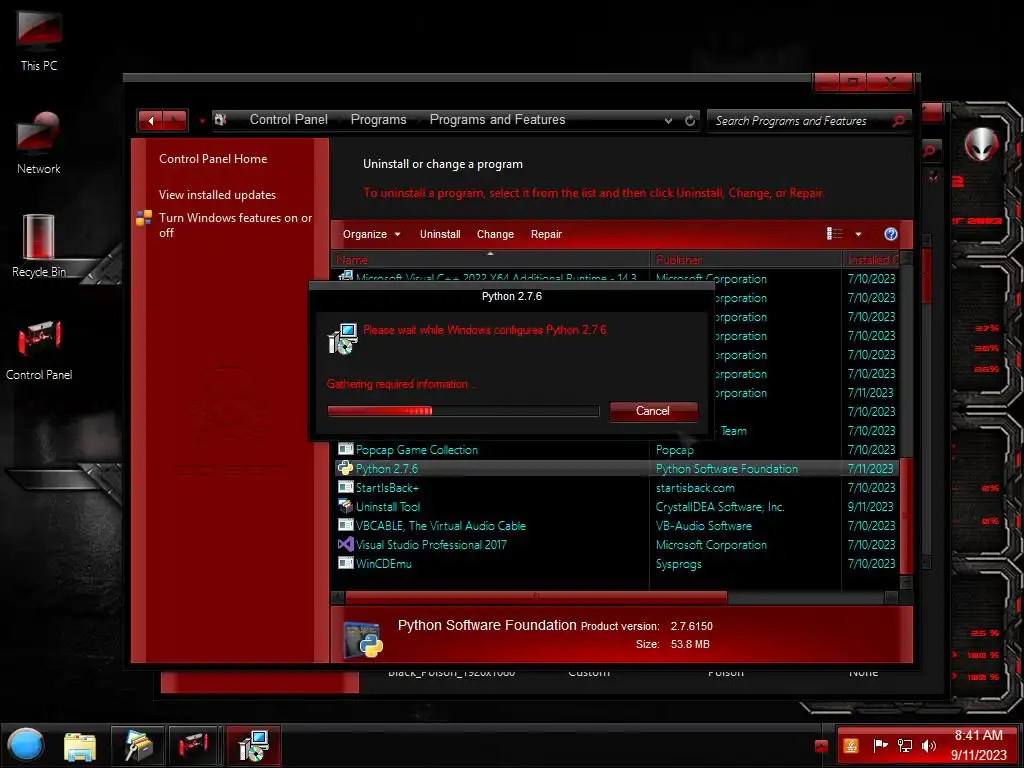Click Python Software Foundation publisher cell

[x=727, y=469]
